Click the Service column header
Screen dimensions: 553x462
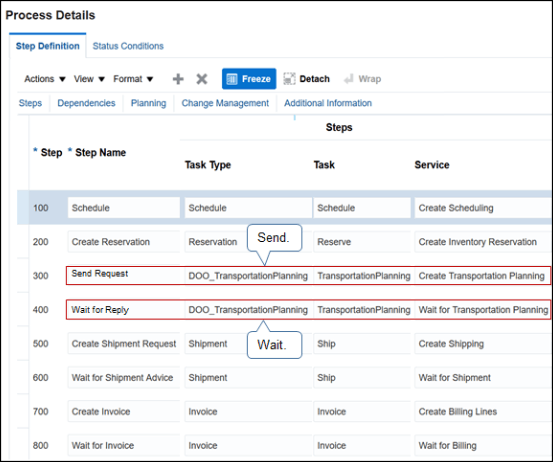point(432,165)
